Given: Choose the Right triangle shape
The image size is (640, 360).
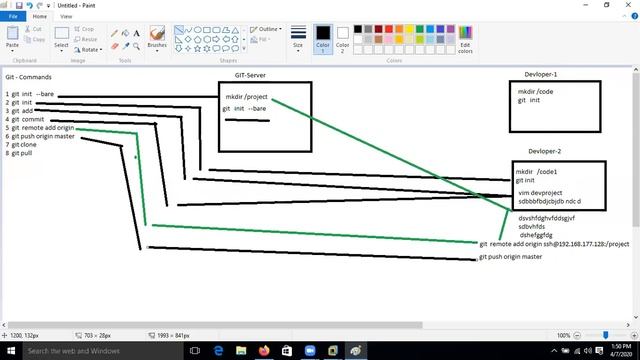Looking at the screenshot, I should coord(179,40).
